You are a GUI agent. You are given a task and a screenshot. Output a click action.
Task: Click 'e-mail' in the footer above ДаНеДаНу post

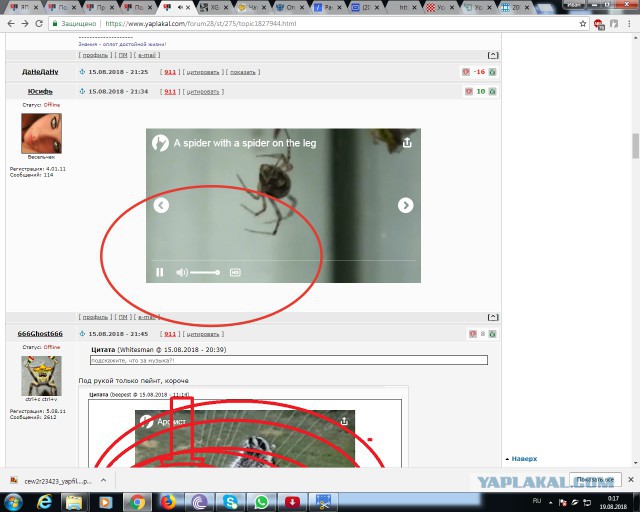tap(147, 55)
